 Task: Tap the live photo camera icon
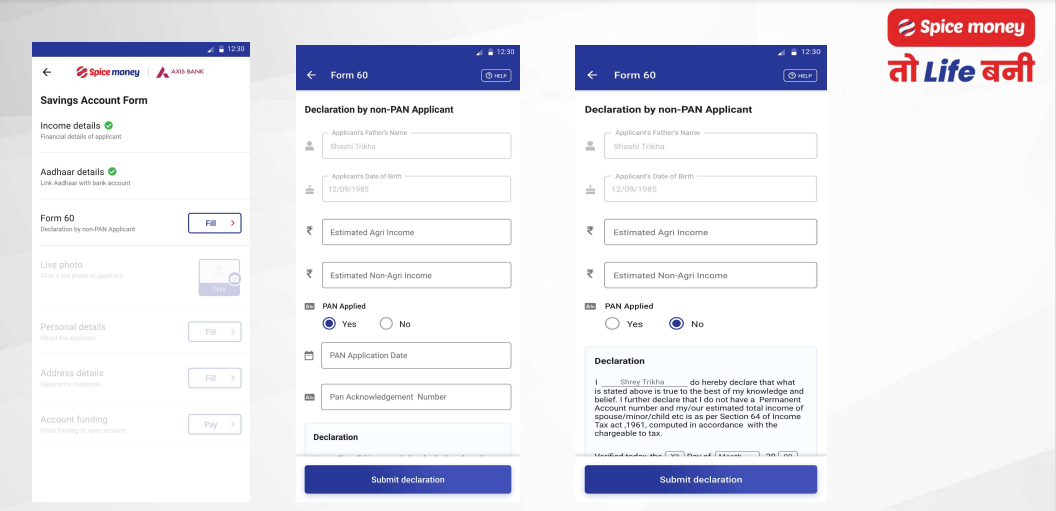[234, 278]
